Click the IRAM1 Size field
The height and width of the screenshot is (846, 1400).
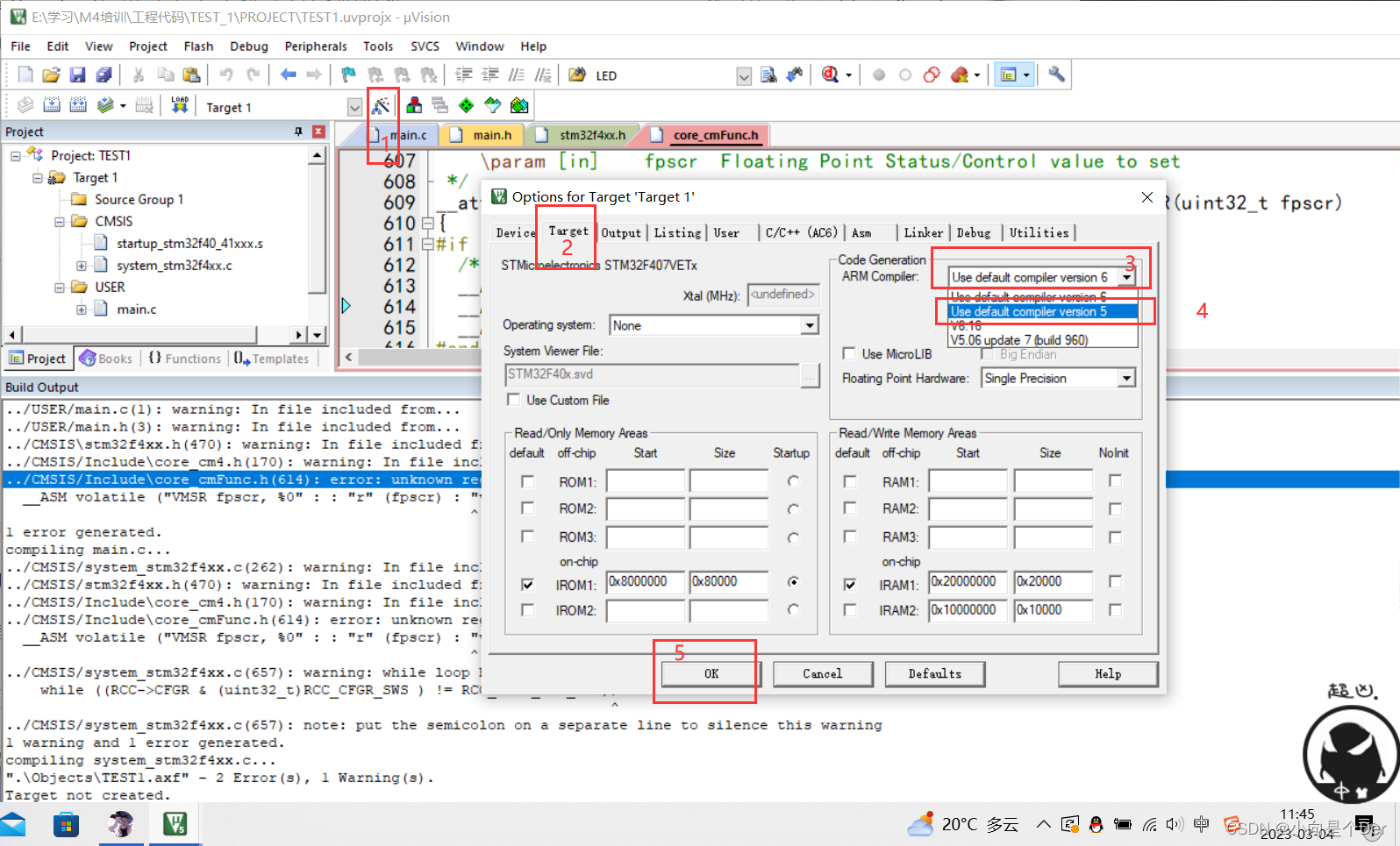point(1054,582)
